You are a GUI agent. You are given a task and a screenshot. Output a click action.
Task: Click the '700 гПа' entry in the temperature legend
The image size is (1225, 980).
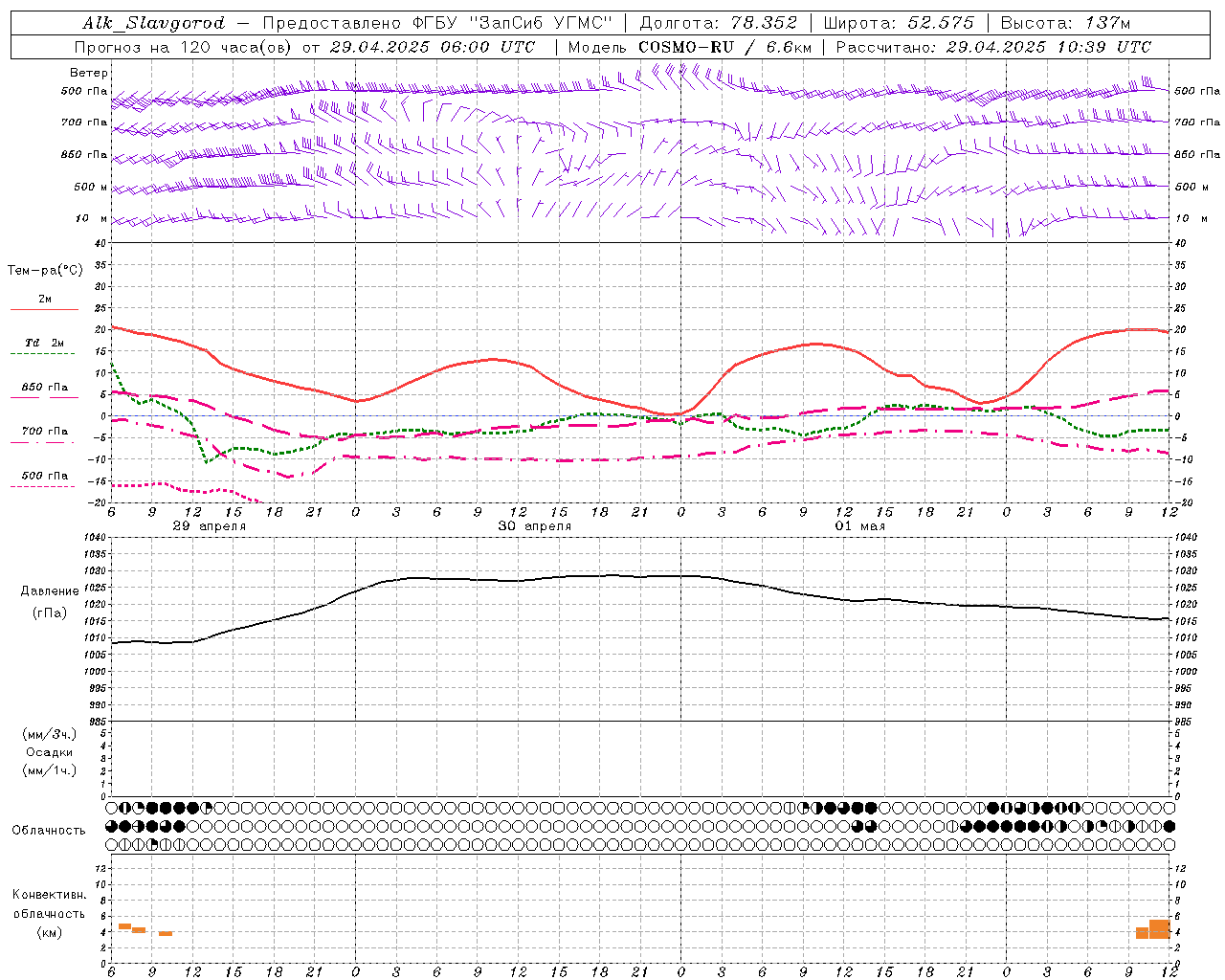pos(45,432)
